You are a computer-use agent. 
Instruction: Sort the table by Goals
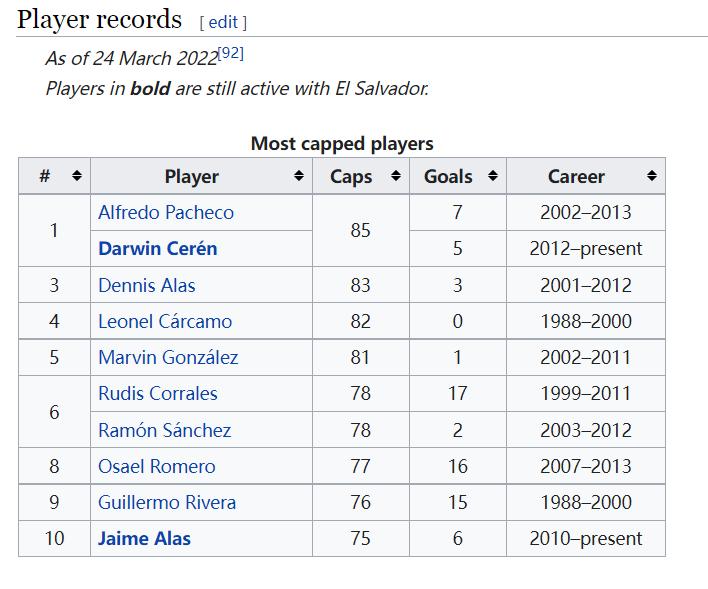pos(492,176)
